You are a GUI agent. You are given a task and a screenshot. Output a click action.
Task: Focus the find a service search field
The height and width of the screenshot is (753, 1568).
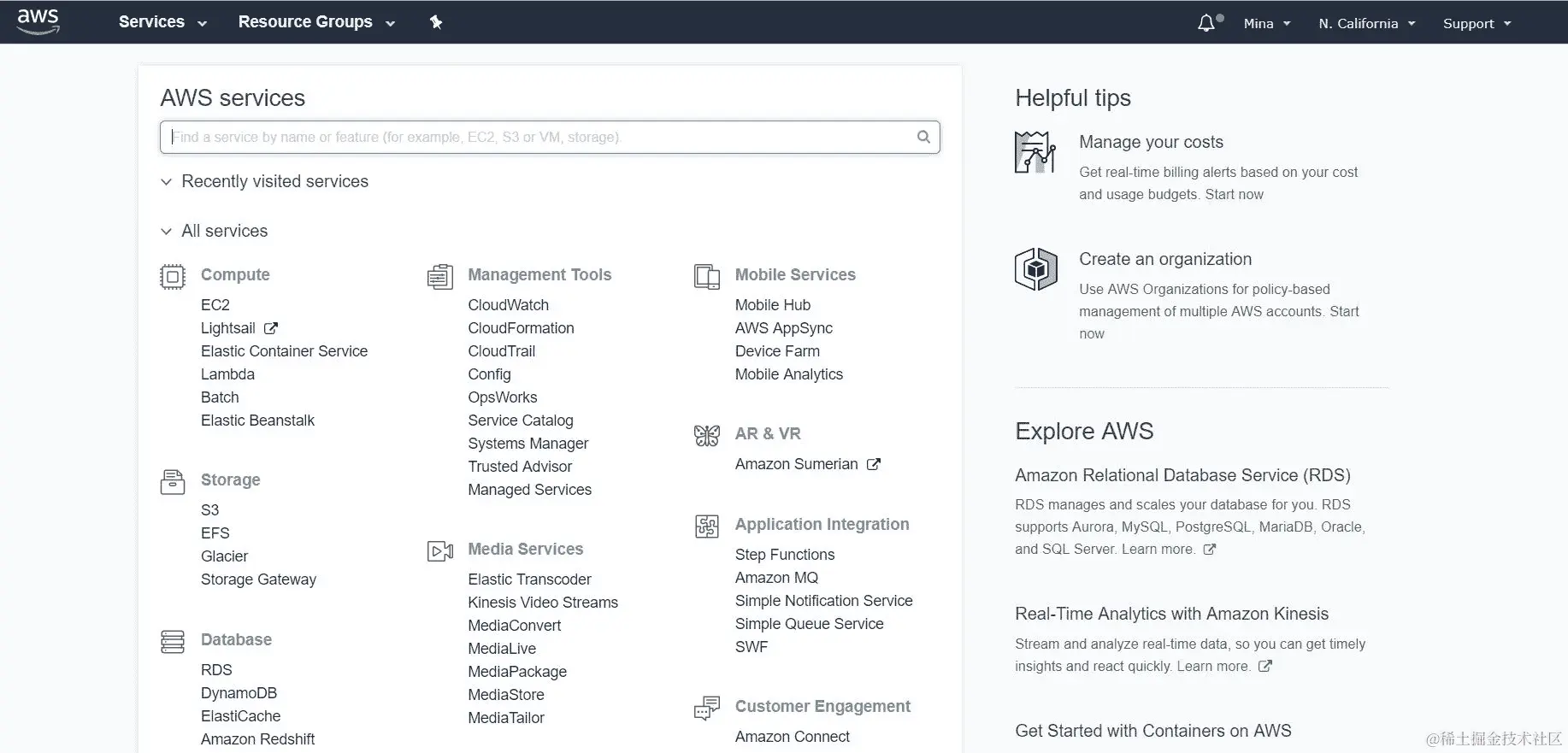[x=539, y=137]
